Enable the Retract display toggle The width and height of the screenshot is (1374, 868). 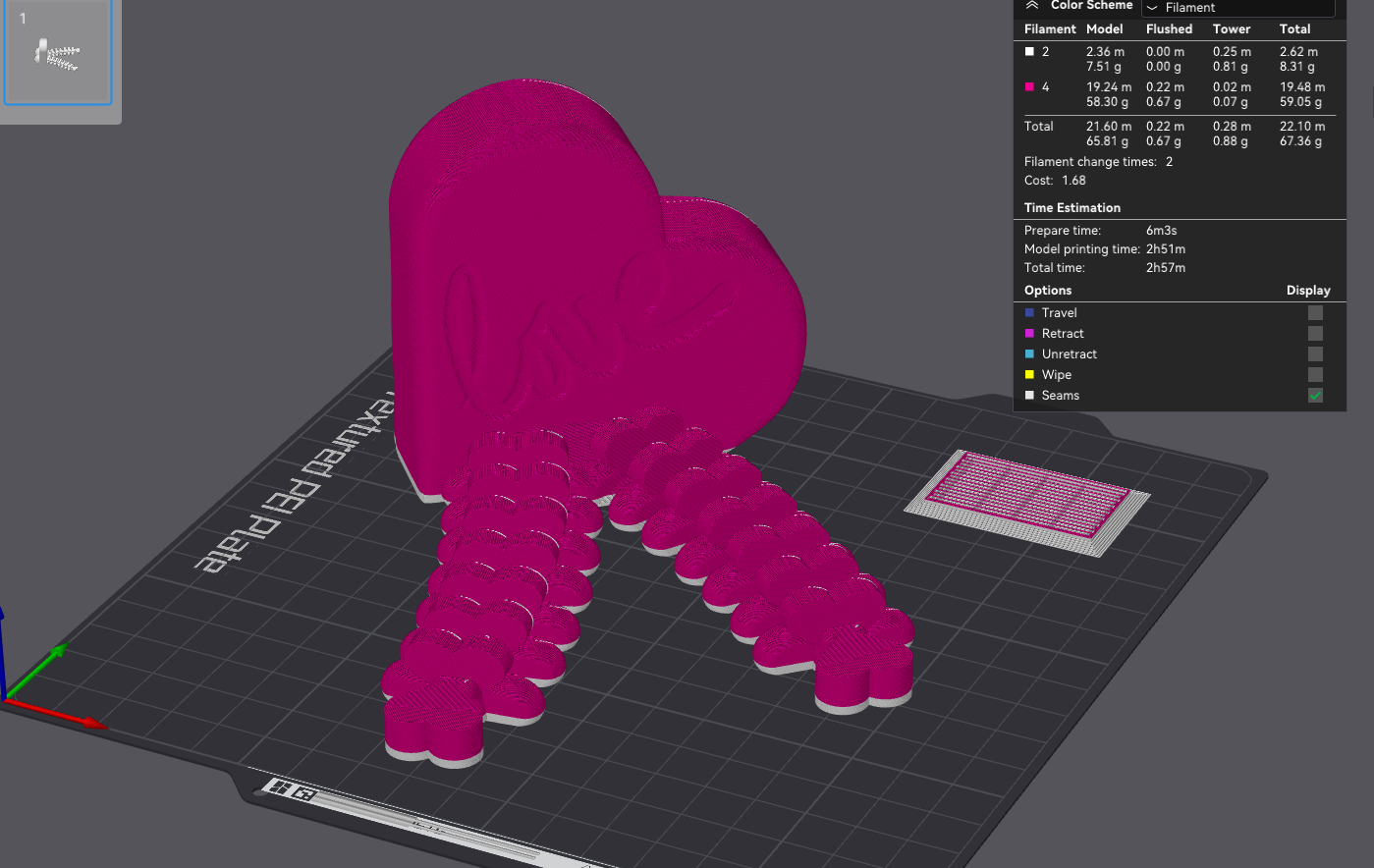[1315, 333]
